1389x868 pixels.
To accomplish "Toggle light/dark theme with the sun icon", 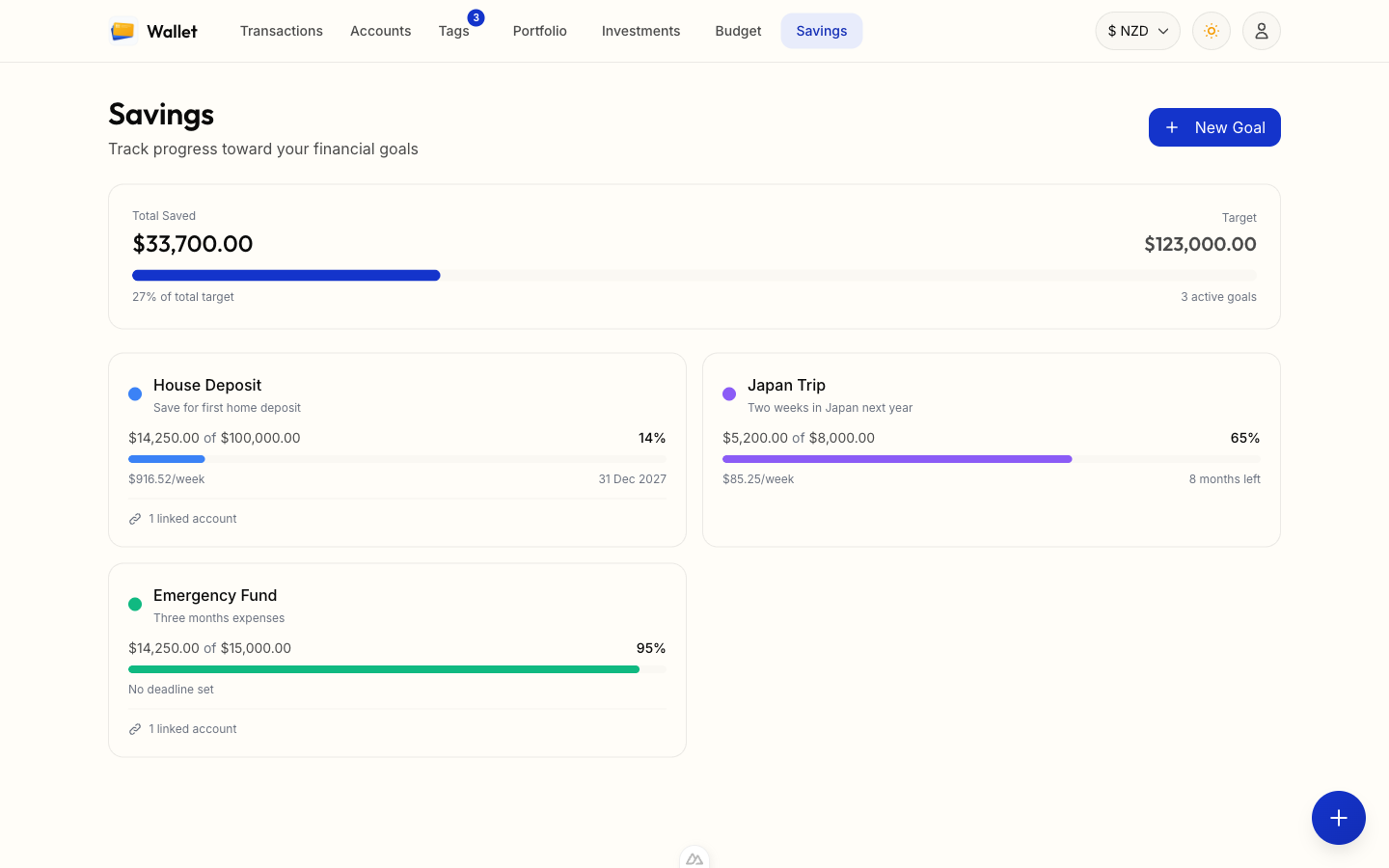I will (1212, 31).
